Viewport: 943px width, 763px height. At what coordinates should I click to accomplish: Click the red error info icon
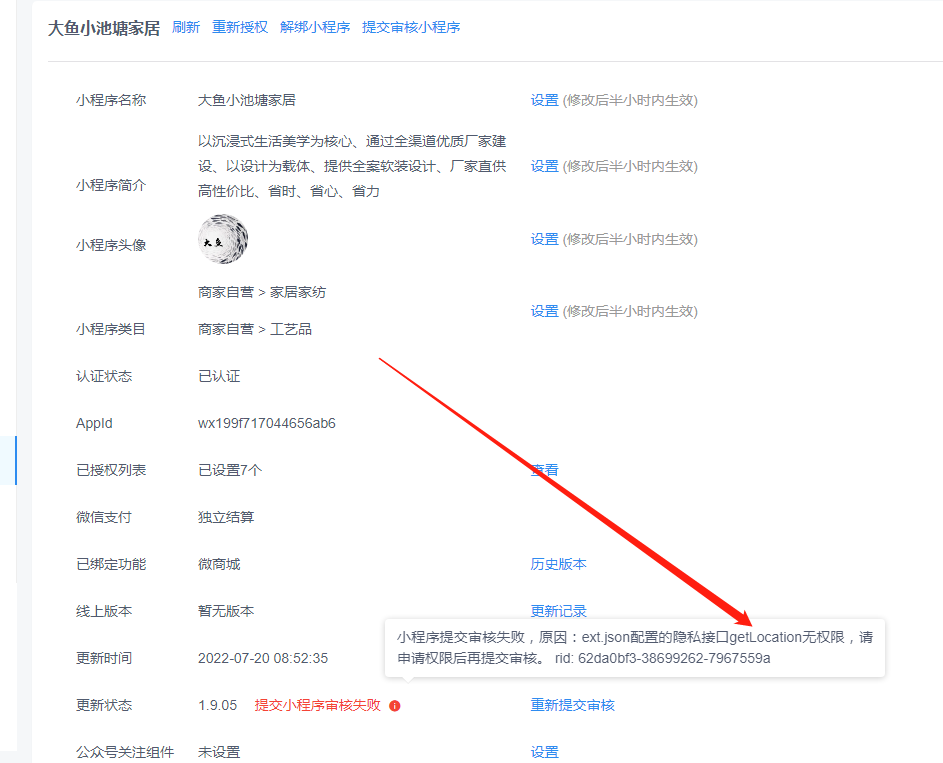click(395, 706)
